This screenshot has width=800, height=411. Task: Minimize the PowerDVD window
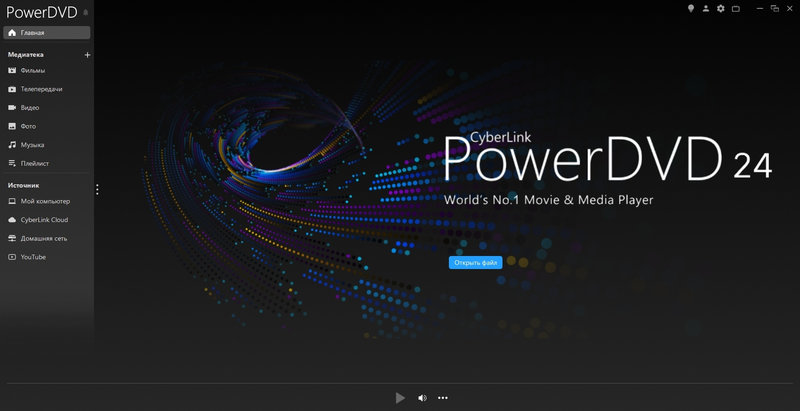[760, 8]
